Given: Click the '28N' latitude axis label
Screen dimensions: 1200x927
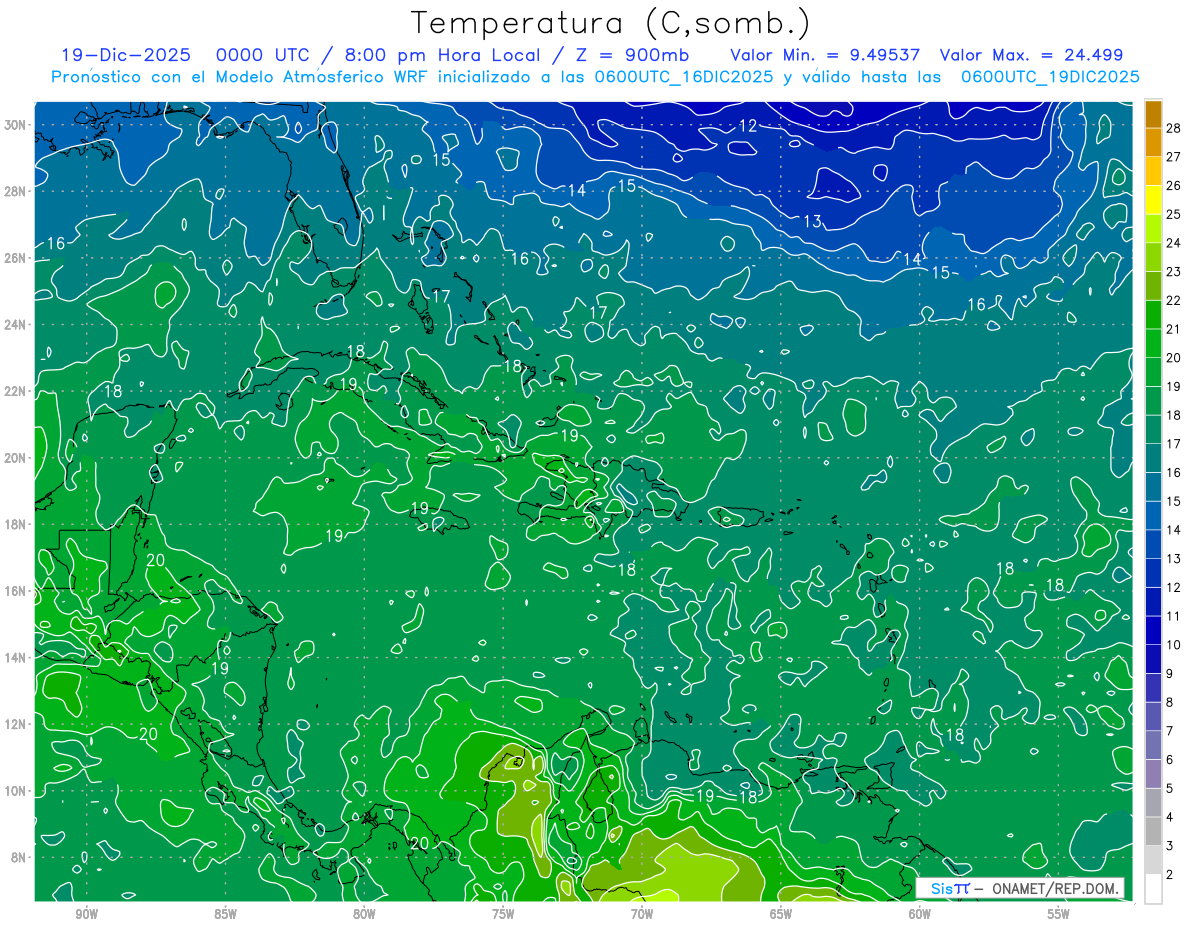Looking at the screenshot, I should (x=17, y=191).
